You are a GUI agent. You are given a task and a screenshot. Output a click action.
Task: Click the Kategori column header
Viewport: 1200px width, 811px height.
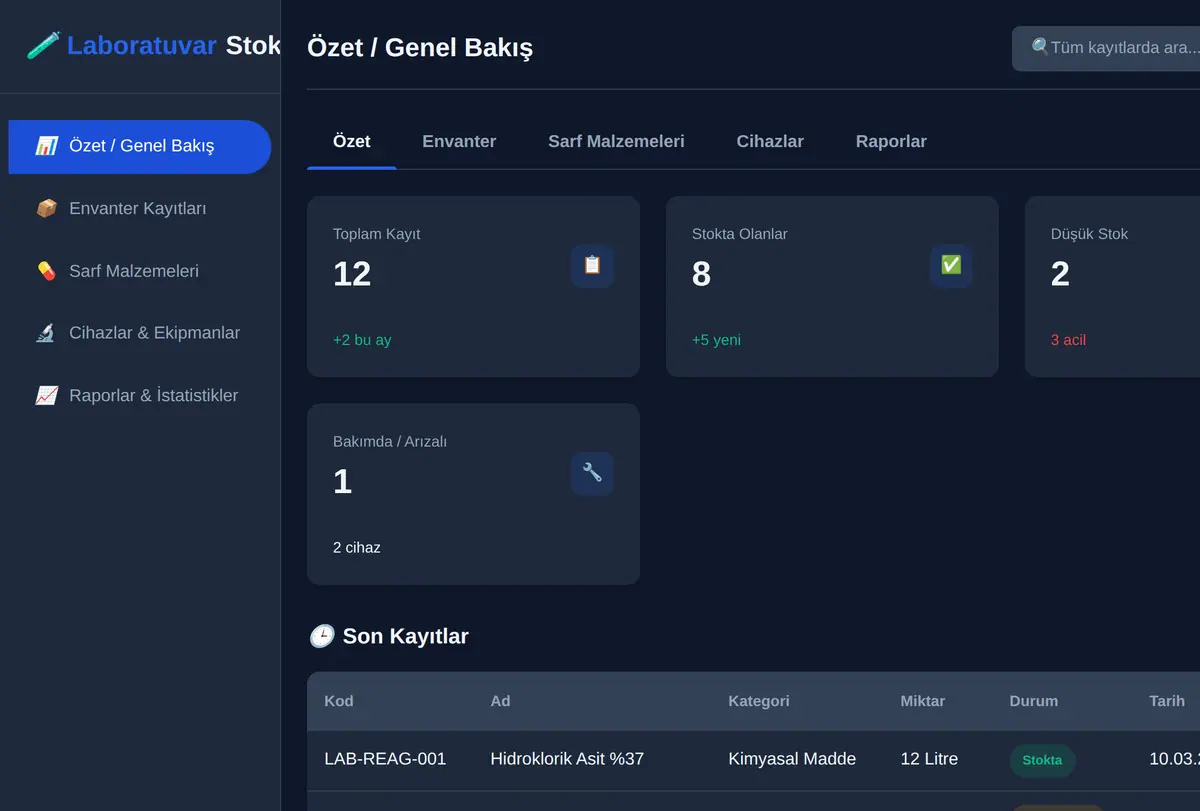click(759, 701)
